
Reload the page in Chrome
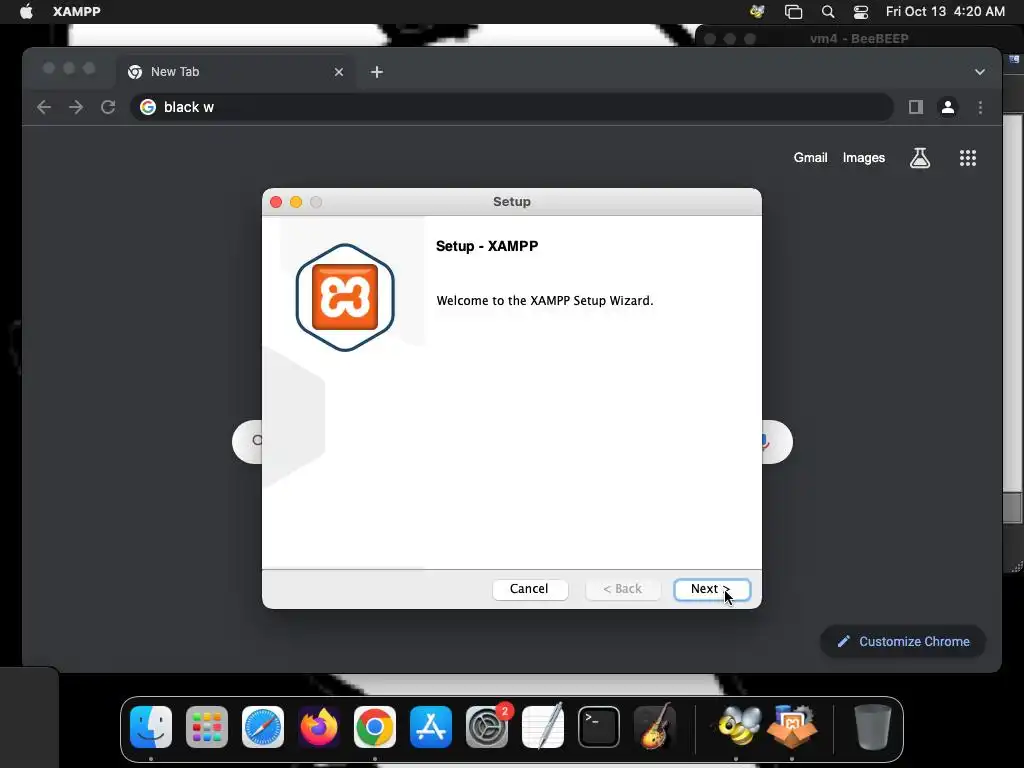(108, 107)
